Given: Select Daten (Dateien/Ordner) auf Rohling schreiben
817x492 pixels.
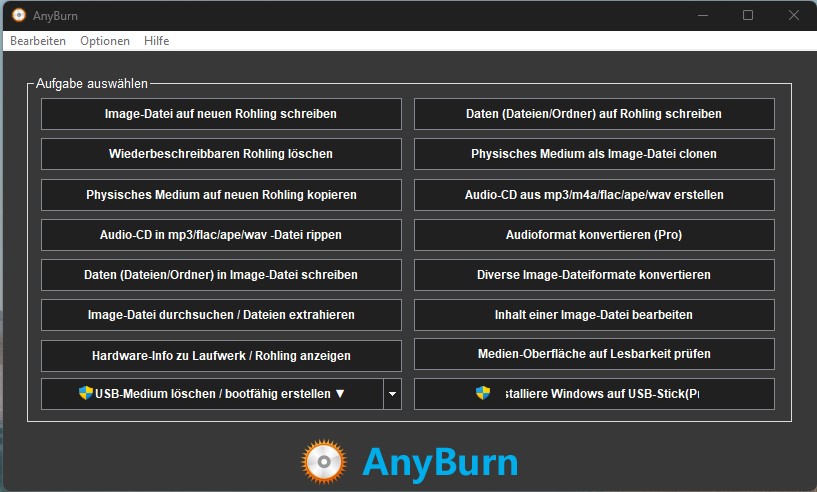Looking at the screenshot, I should tap(594, 114).
